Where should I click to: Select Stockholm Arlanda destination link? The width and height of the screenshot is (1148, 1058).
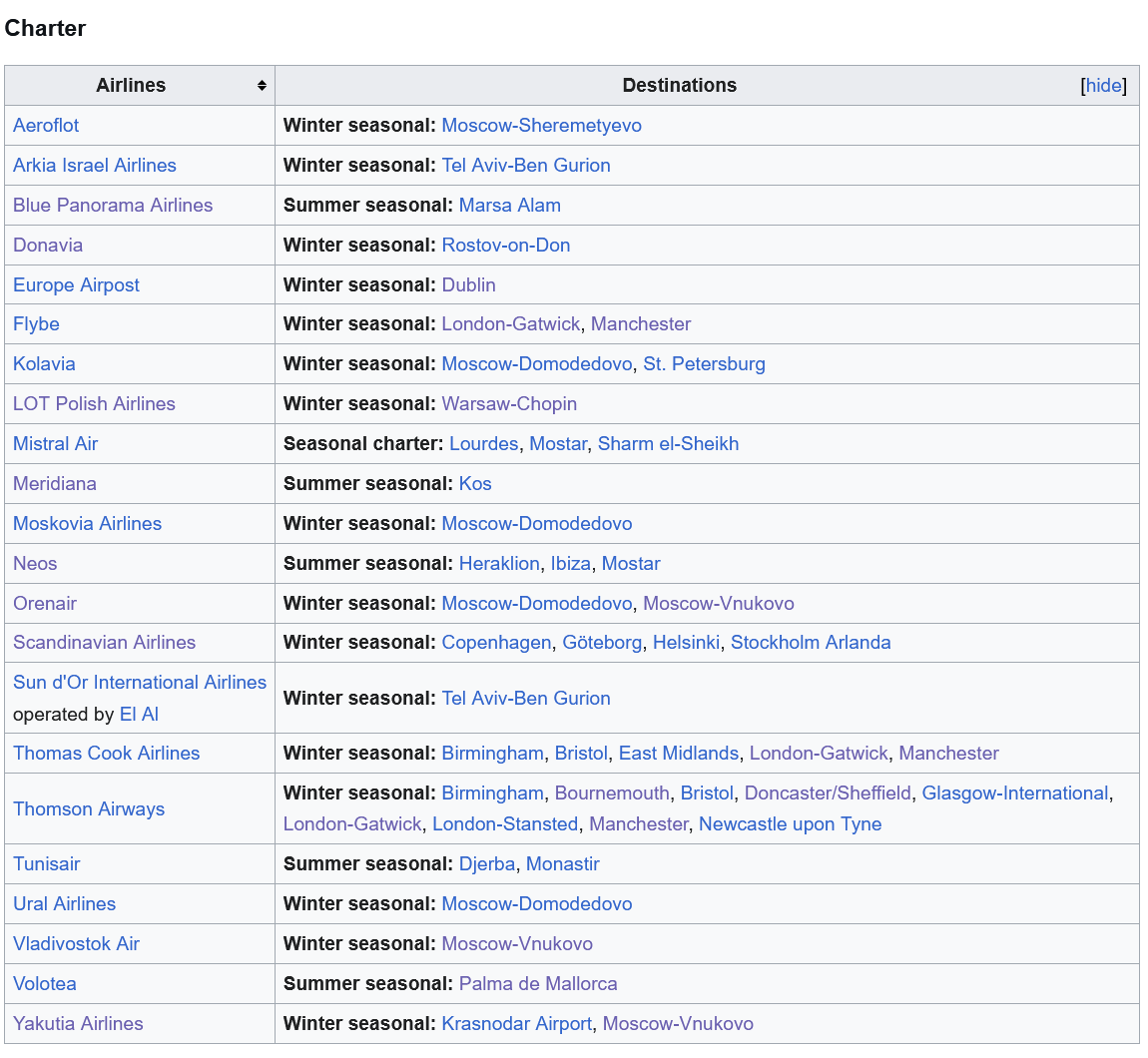coord(810,643)
